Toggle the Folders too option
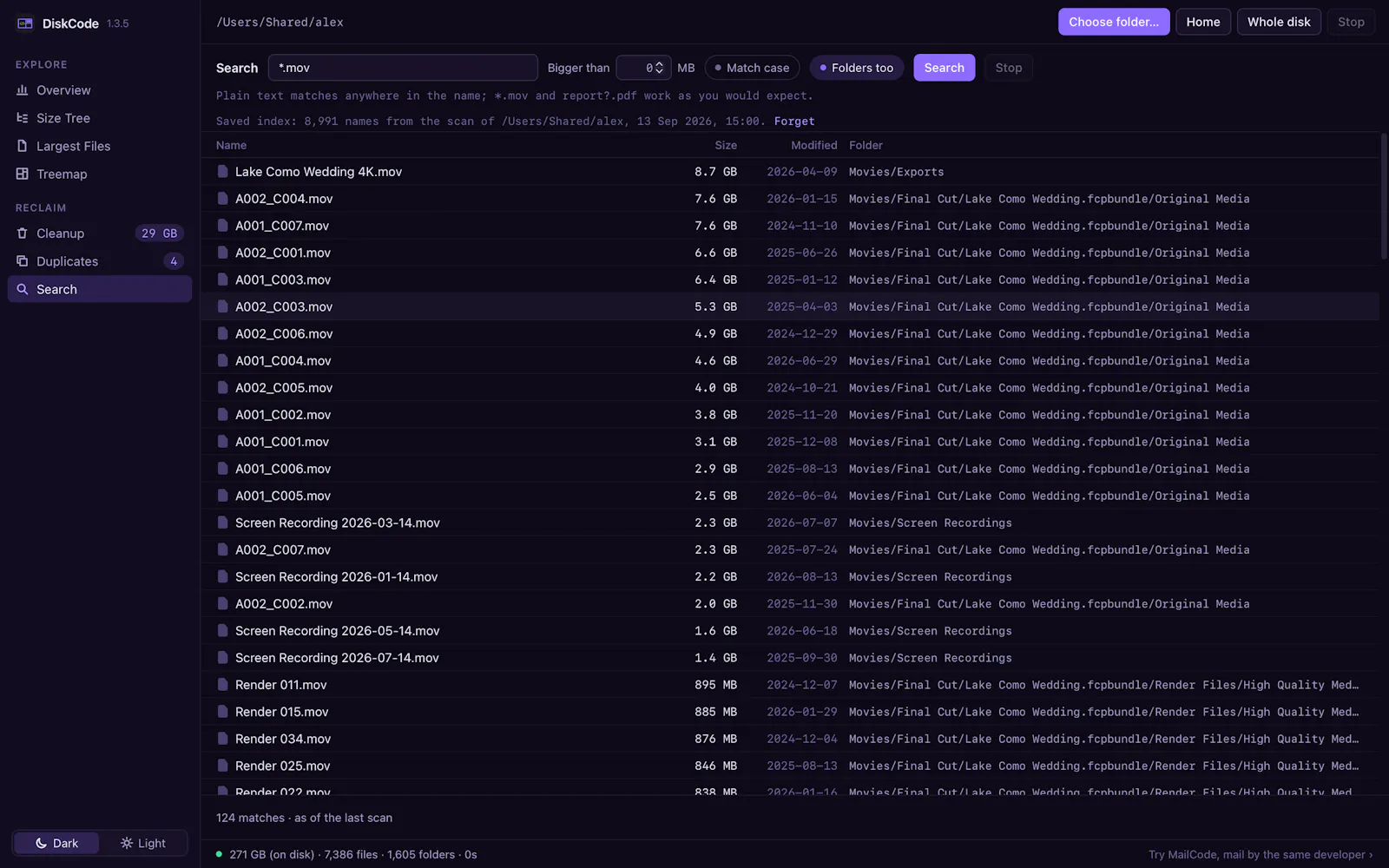Viewport: 1389px width, 868px height. pyautogui.click(x=857, y=68)
